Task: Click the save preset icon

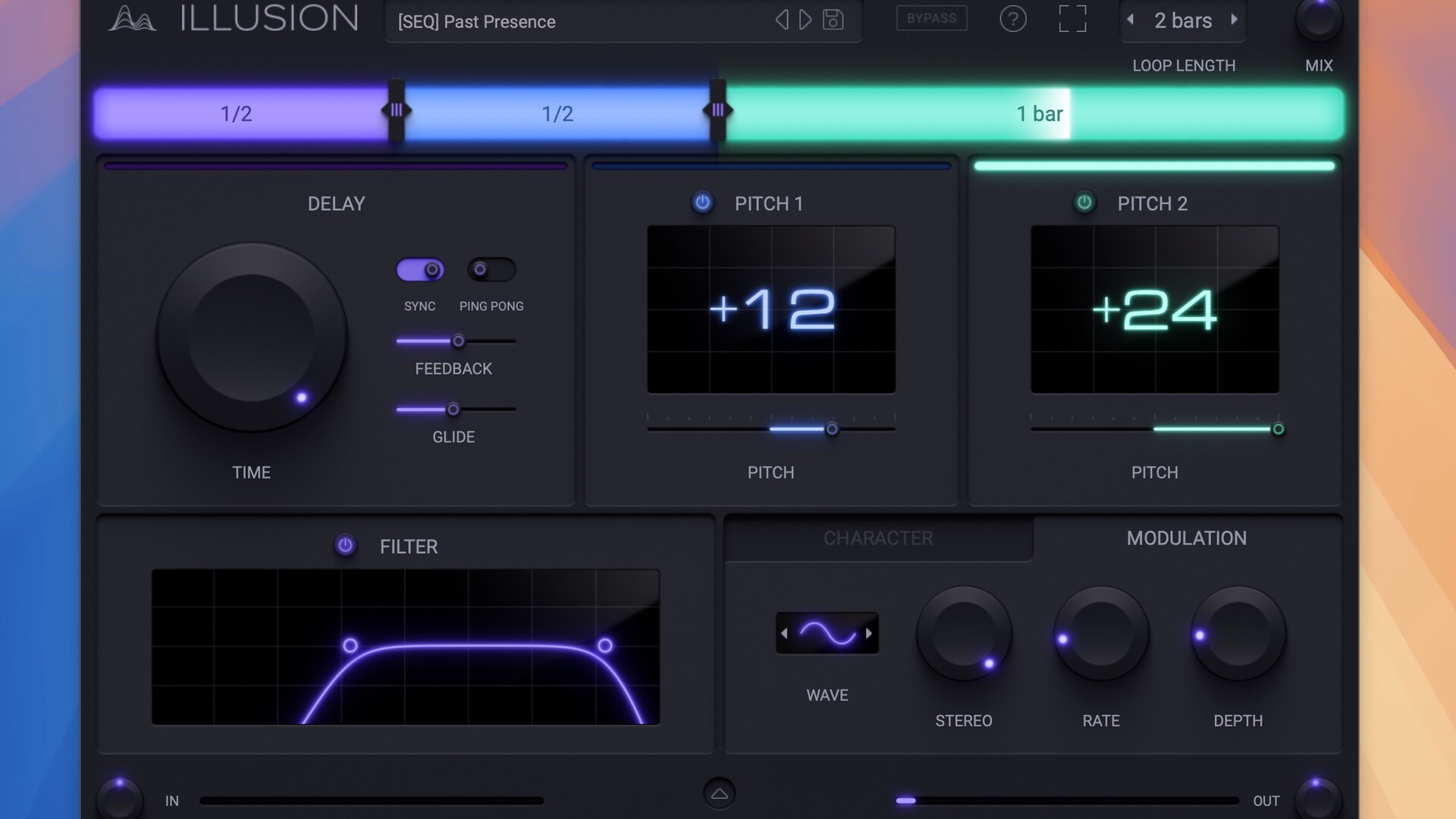Action: point(833,20)
